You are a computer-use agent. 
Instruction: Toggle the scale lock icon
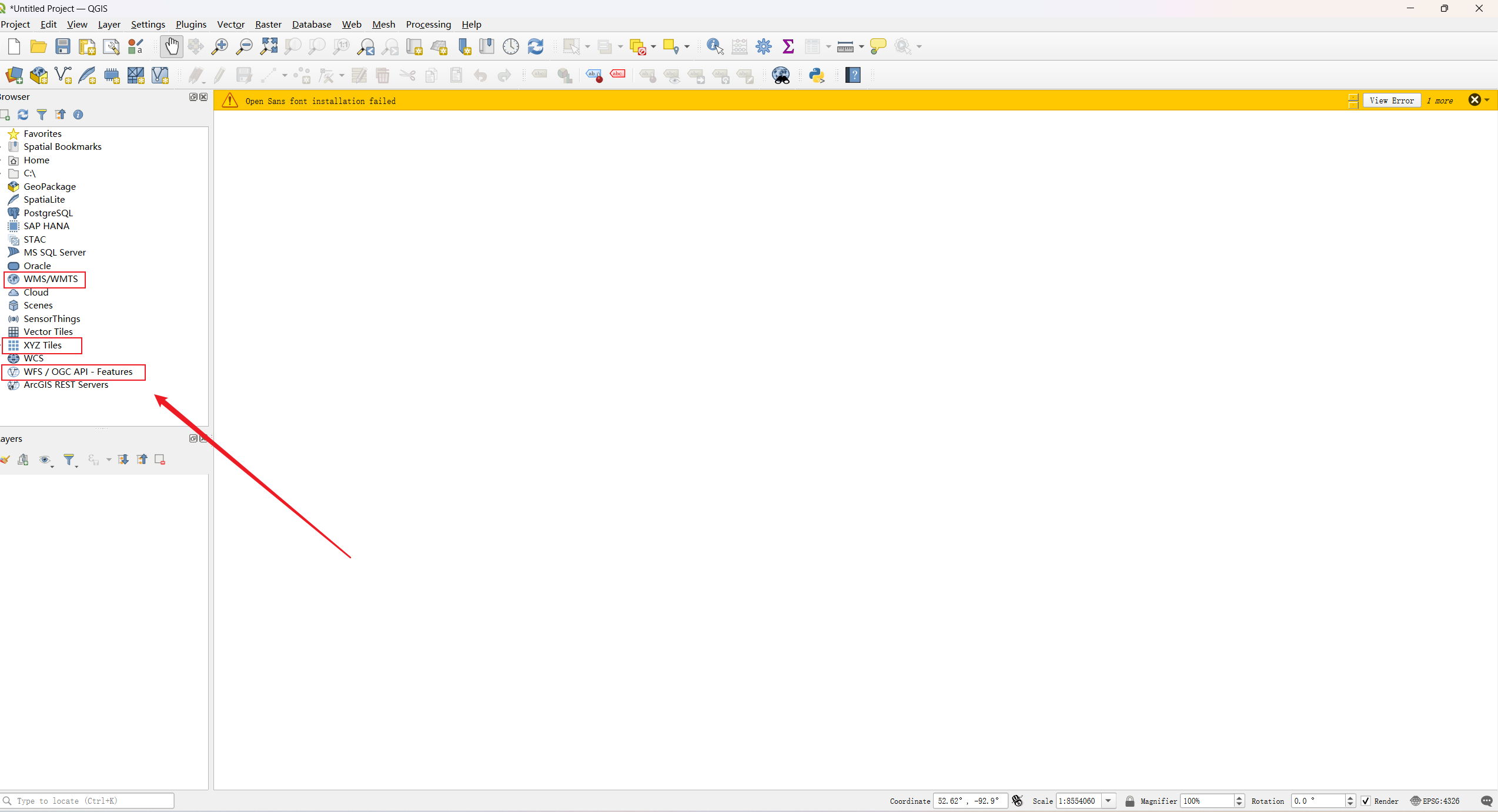(x=1129, y=801)
